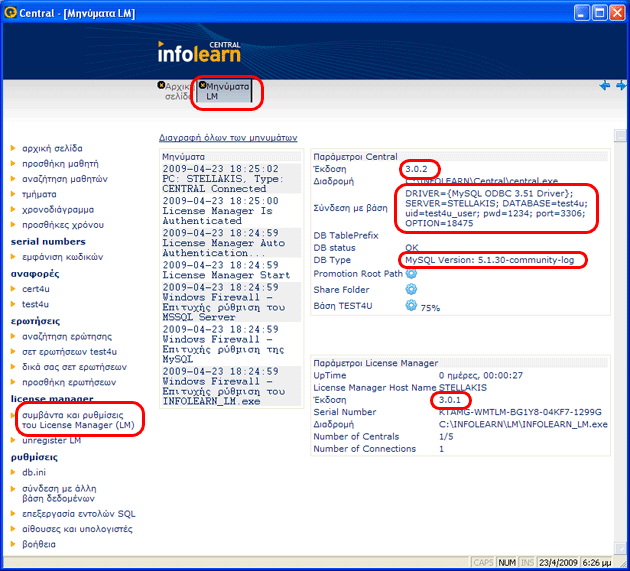Click the gear icon beside Βάση TEST4U
Image resolution: width=630 pixels, height=571 pixels.
pos(411,305)
